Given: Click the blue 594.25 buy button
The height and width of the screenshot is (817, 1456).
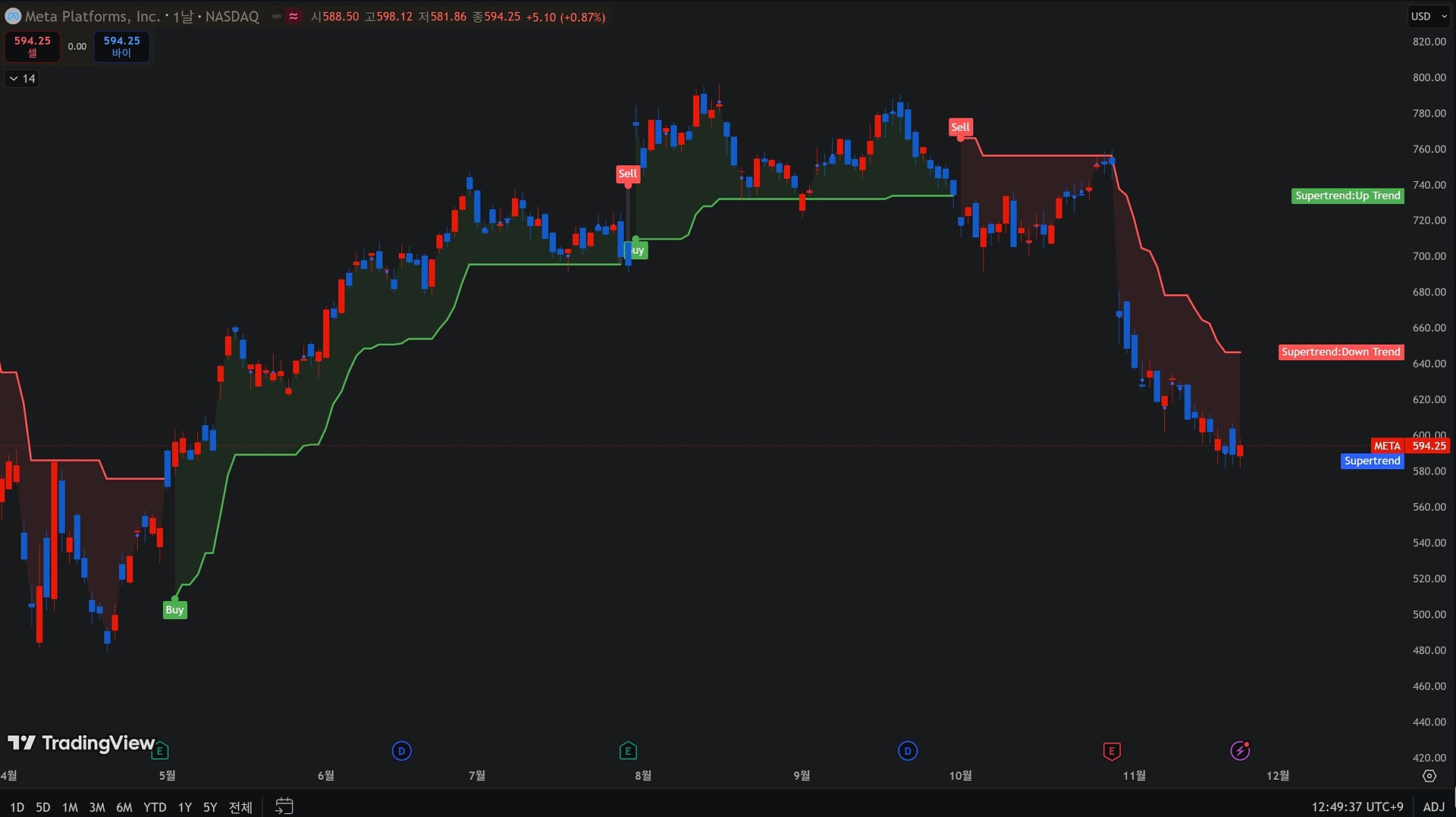Looking at the screenshot, I should click(121, 46).
